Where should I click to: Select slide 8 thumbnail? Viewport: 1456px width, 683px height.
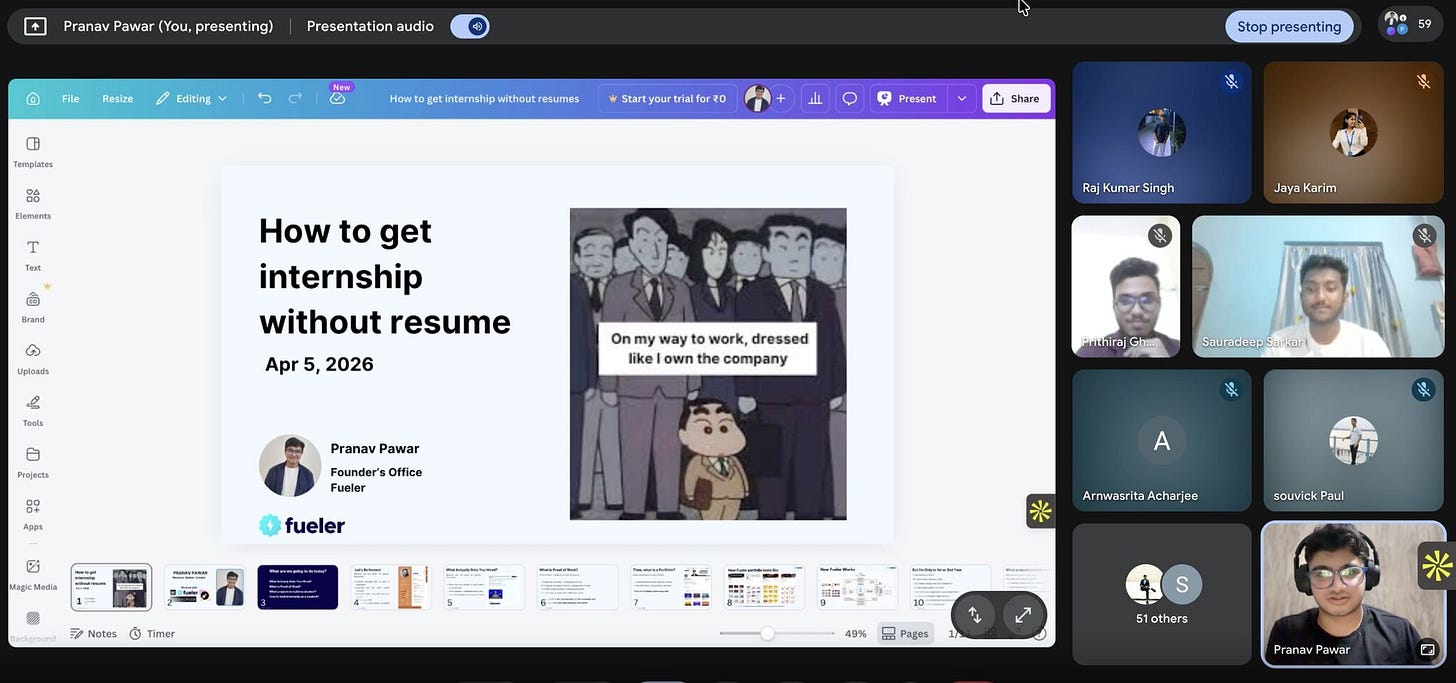[764, 587]
